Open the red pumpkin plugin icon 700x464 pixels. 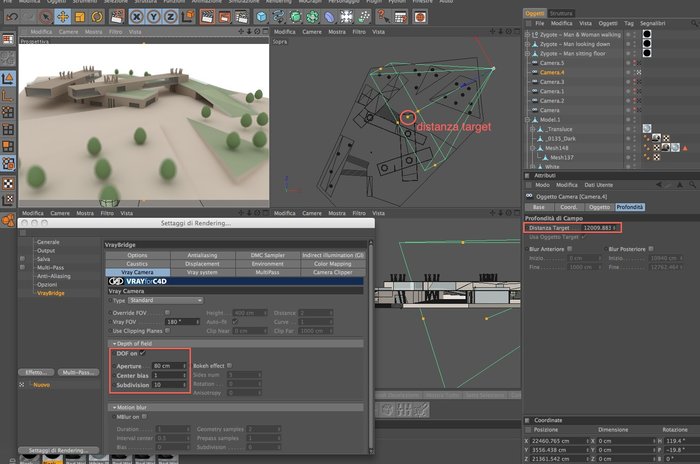pyautogui.click(x=420, y=17)
